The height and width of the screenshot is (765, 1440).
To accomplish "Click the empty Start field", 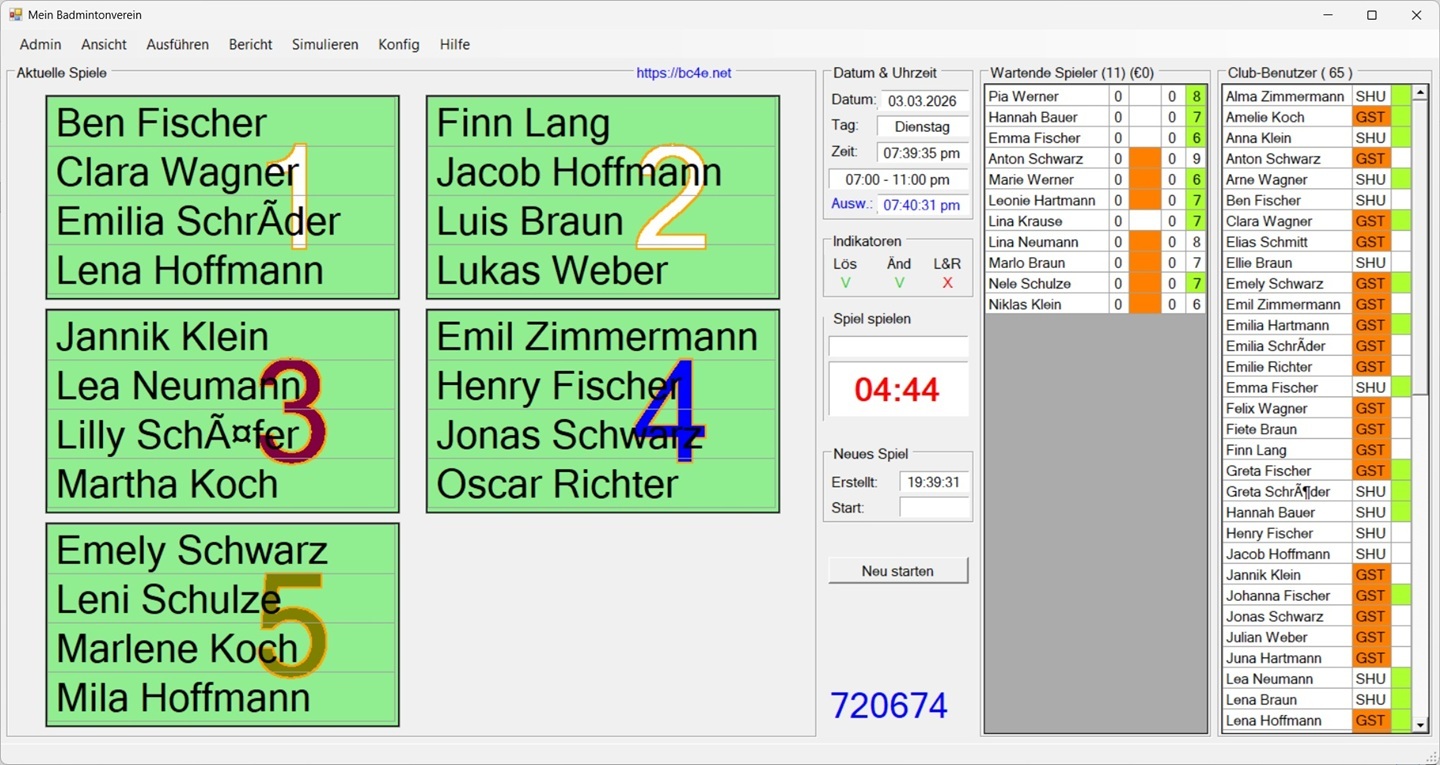I will pos(934,508).
